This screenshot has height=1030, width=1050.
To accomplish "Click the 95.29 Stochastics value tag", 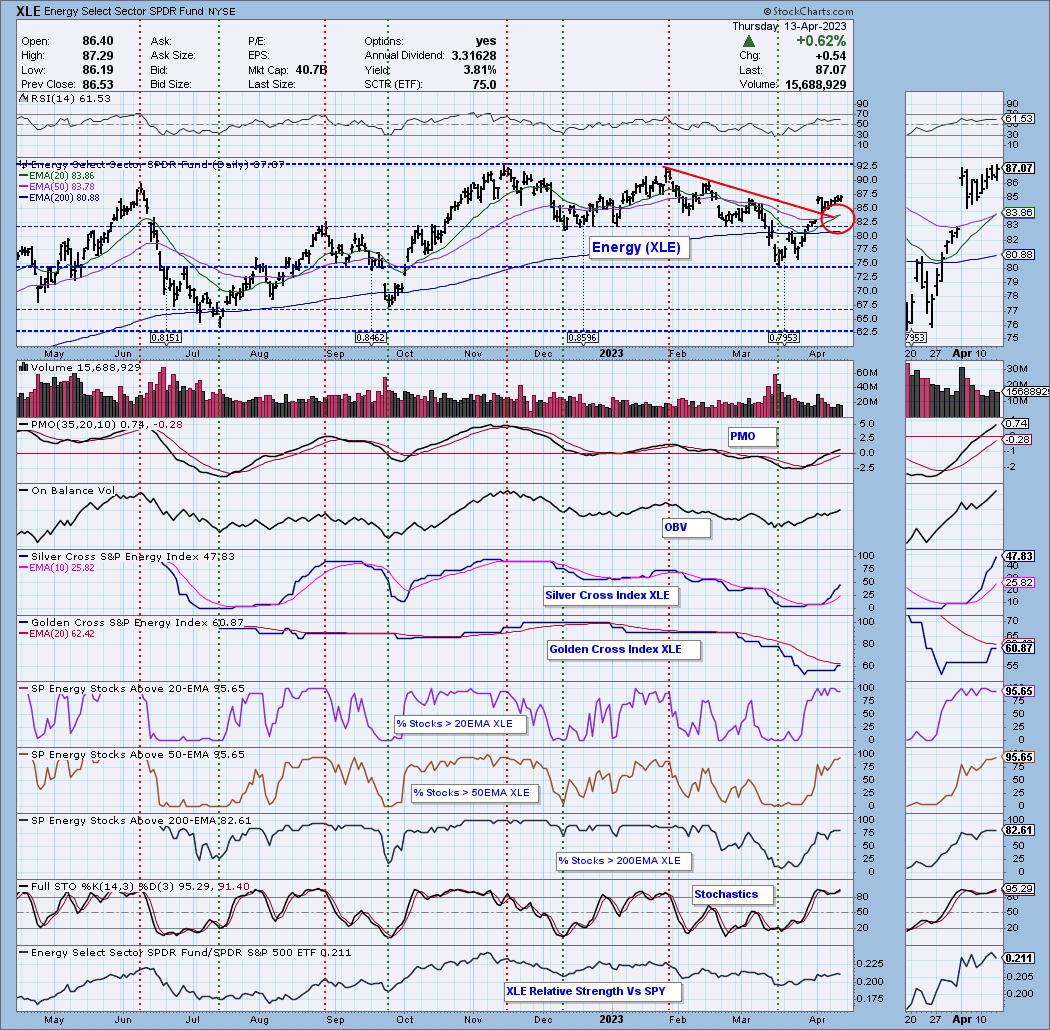I will (1019, 889).
